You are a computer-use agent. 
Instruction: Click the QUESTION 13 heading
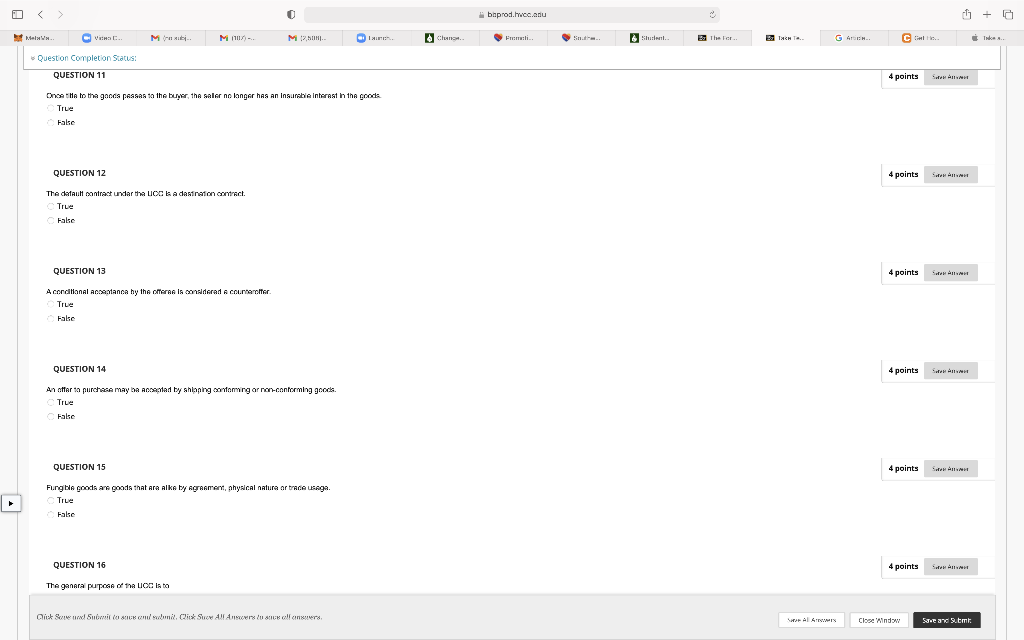[x=79, y=271]
